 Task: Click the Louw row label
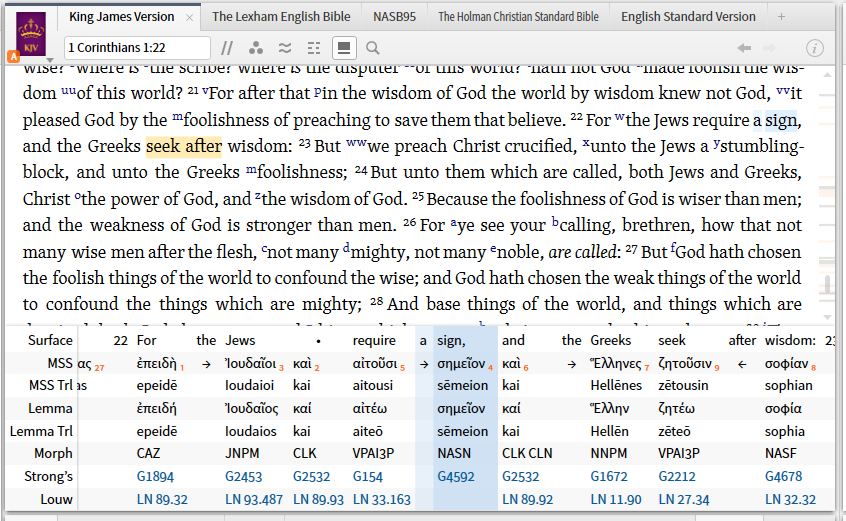pos(57,499)
